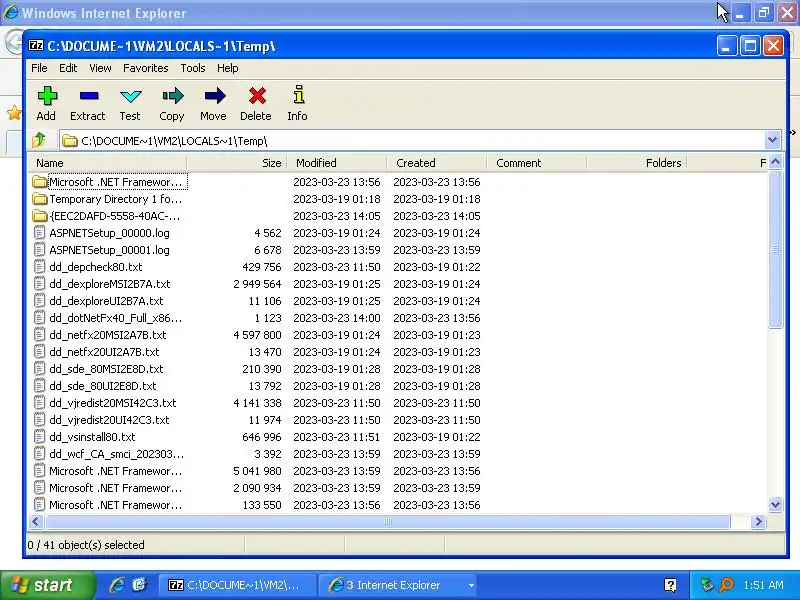The height and width of the screenshot is (600, 800).
Task: Sort the list by Name column
Action: (x=107, y=163)
